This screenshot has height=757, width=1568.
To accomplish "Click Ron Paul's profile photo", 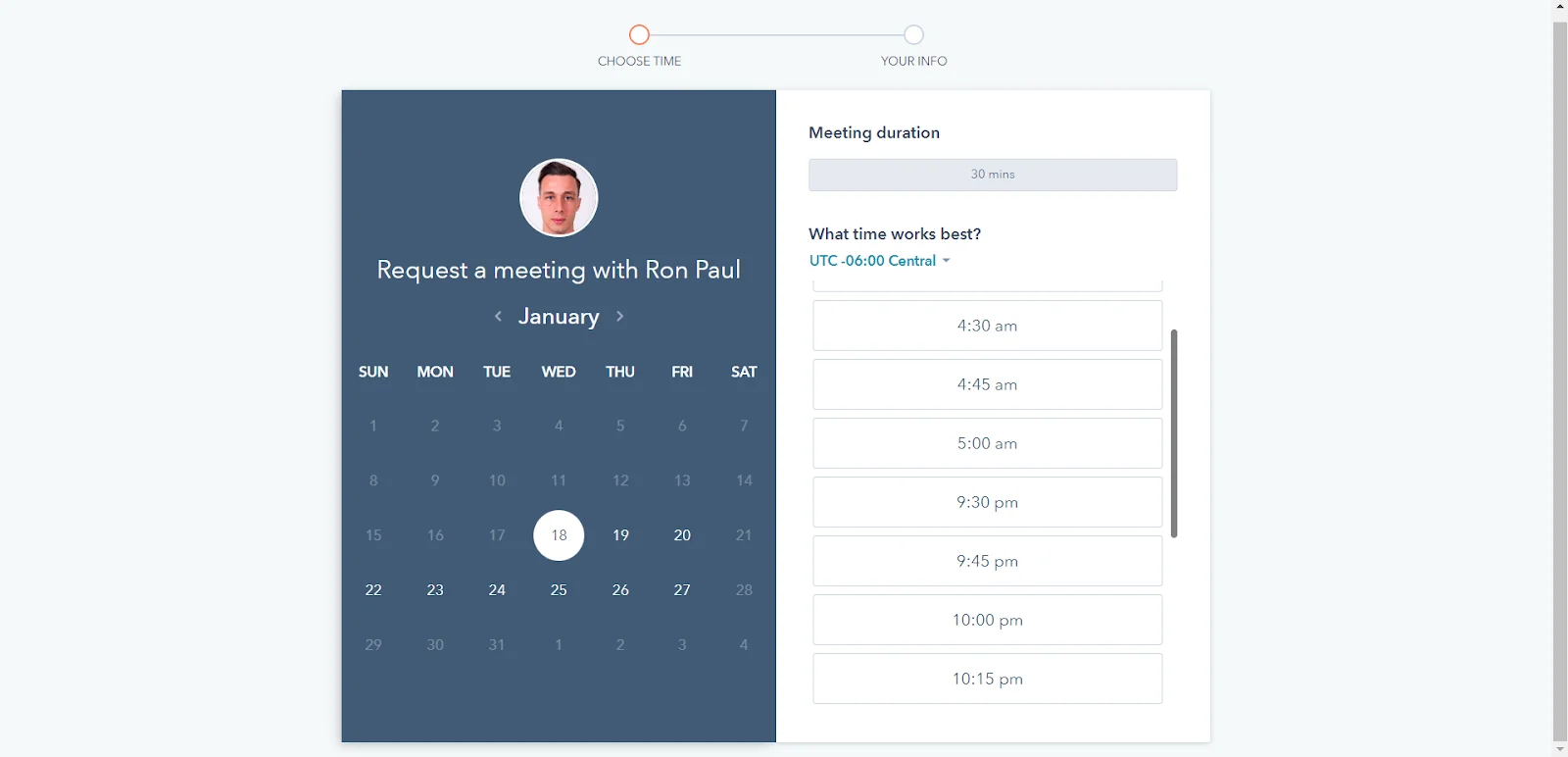I will (x=559, y=198).
